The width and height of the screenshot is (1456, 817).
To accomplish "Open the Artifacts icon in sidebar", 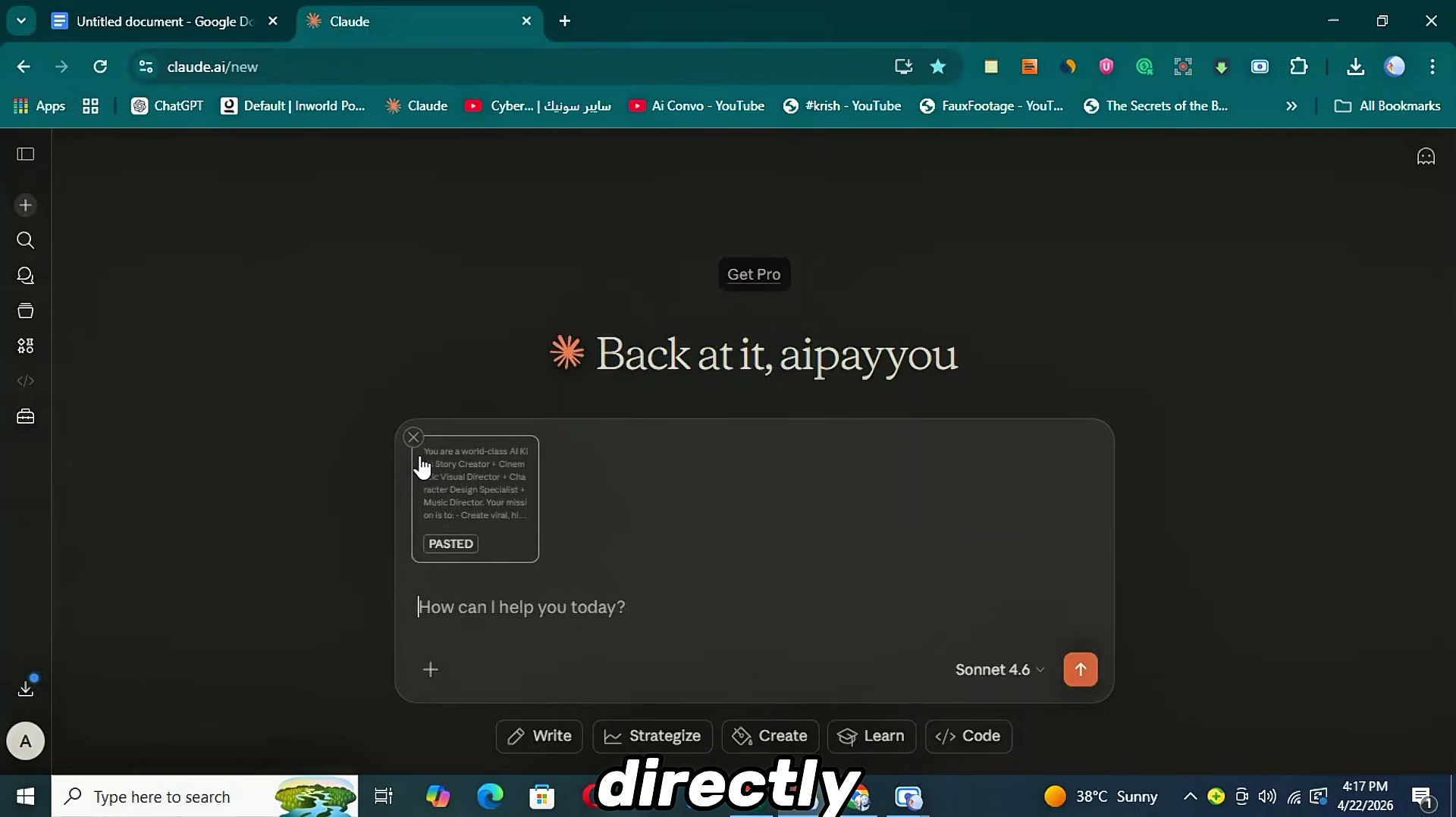I will (x=26, y=346).
